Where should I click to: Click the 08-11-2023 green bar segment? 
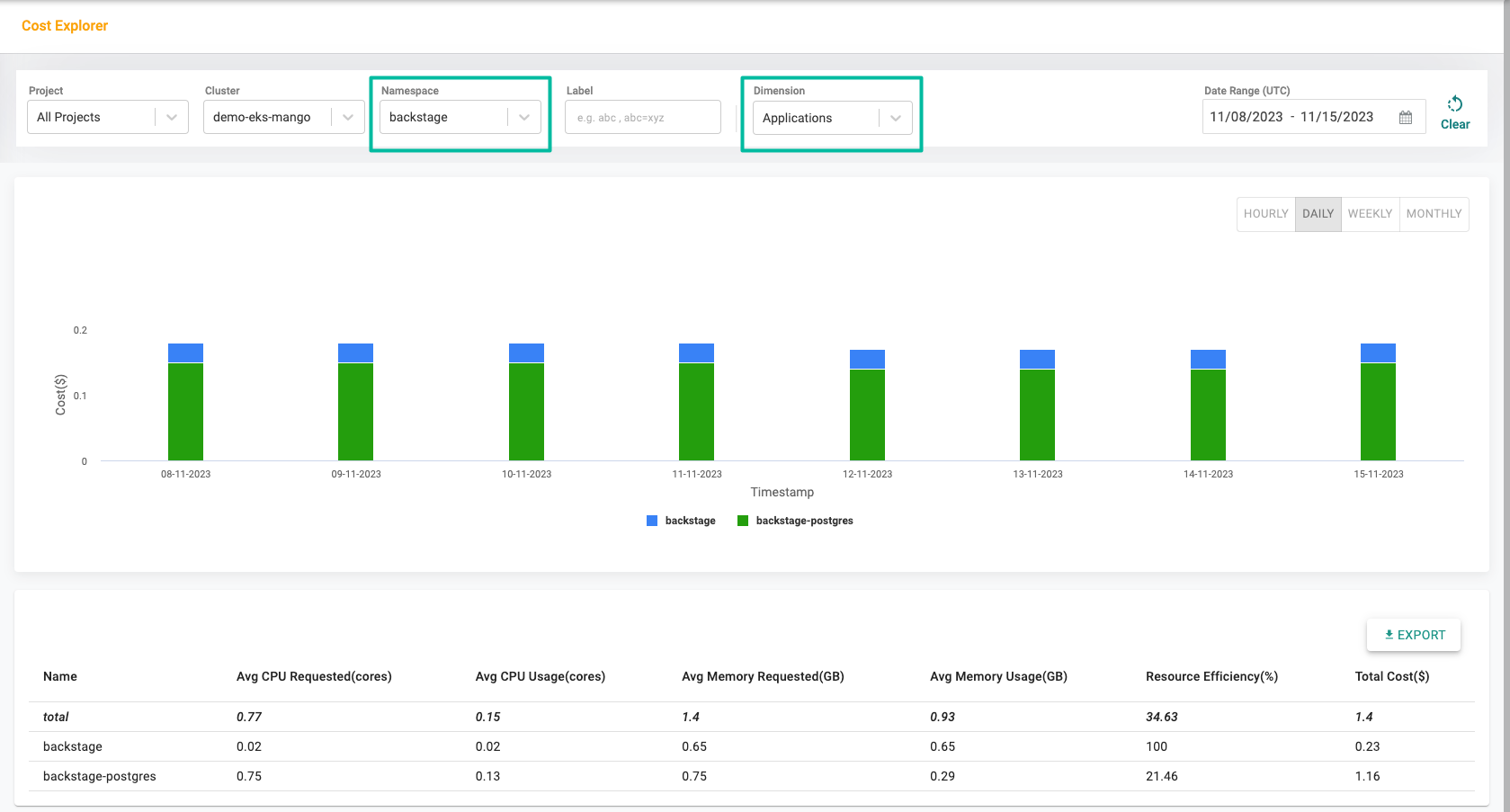point(185,412)
